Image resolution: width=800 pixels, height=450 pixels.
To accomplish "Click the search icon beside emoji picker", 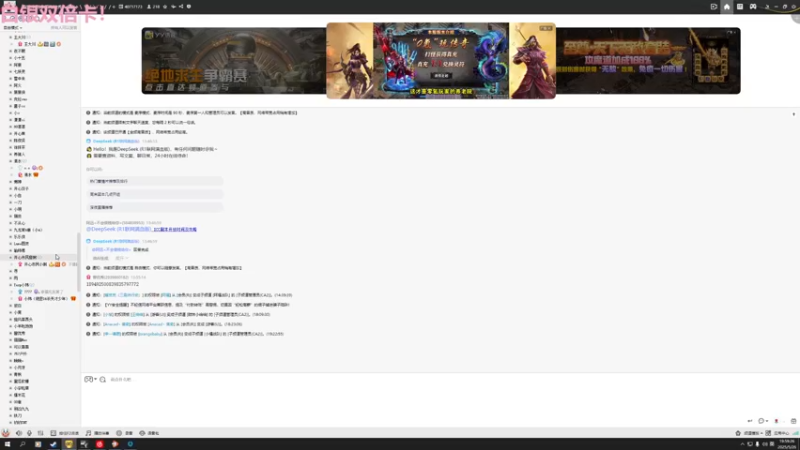I will point(103,380).
